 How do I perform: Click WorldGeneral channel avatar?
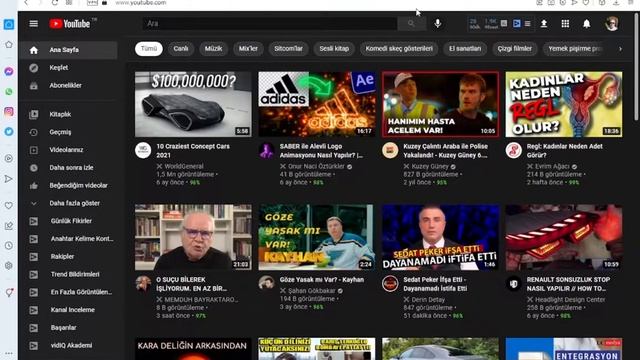(143, 150)
